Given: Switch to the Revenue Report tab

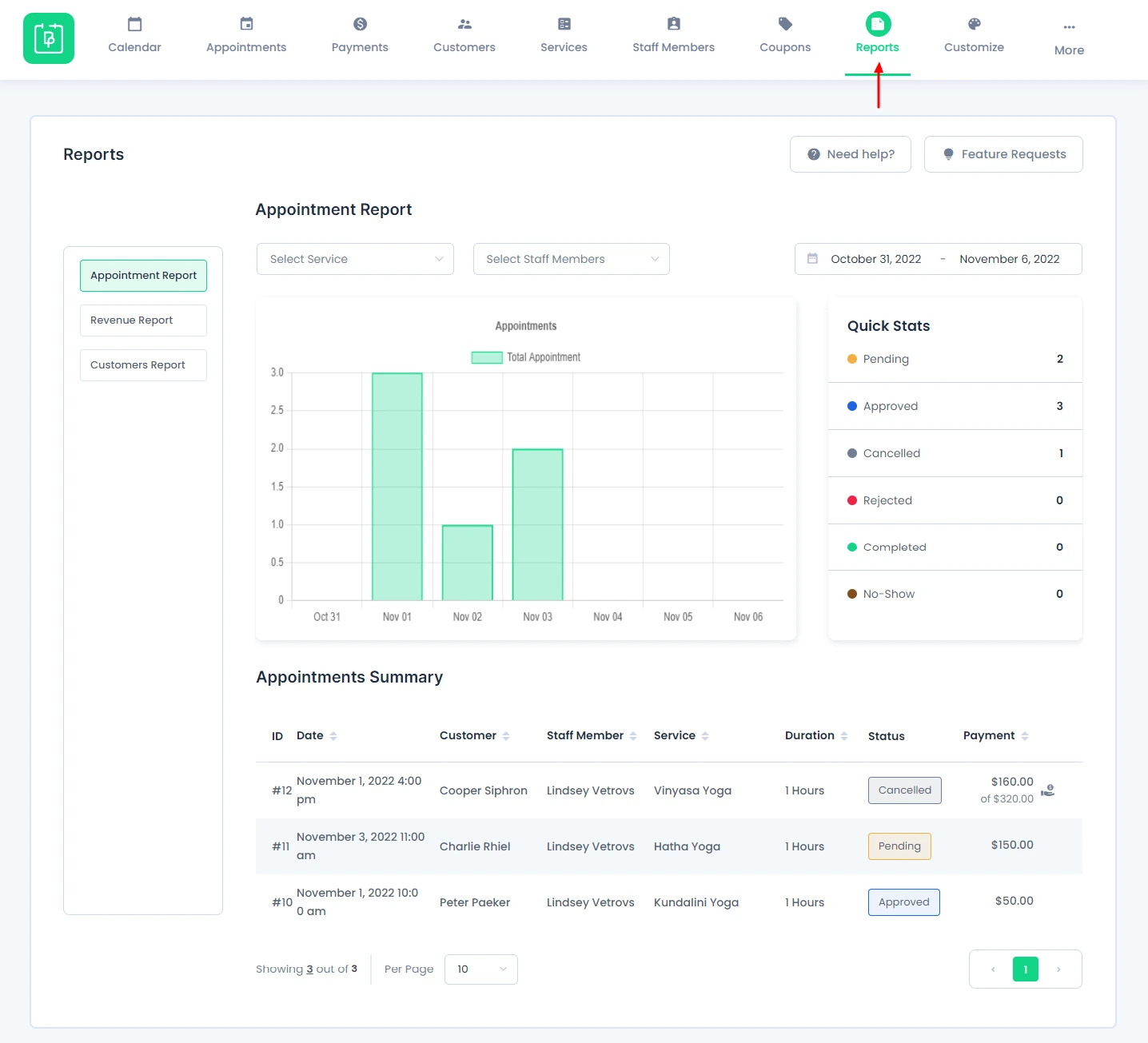Looking at the screenshot, I should tap(142, 320).
